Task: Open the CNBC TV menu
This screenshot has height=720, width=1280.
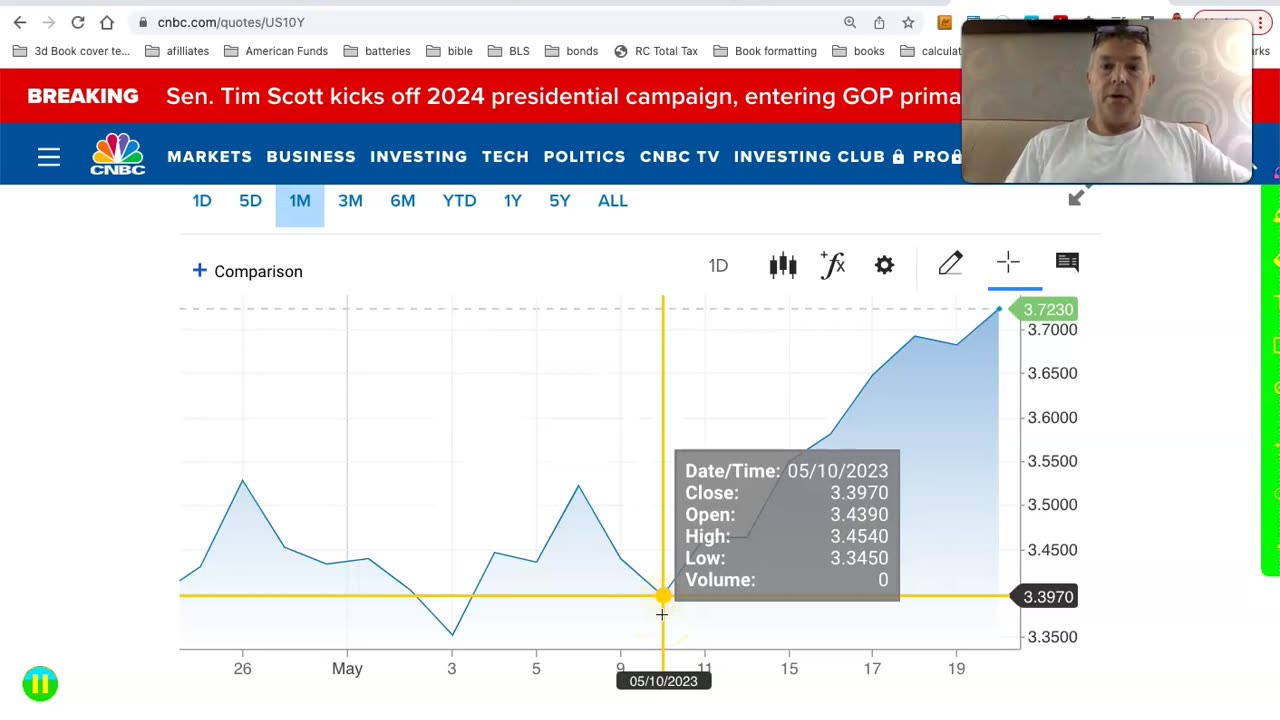Action: point(680,157)
